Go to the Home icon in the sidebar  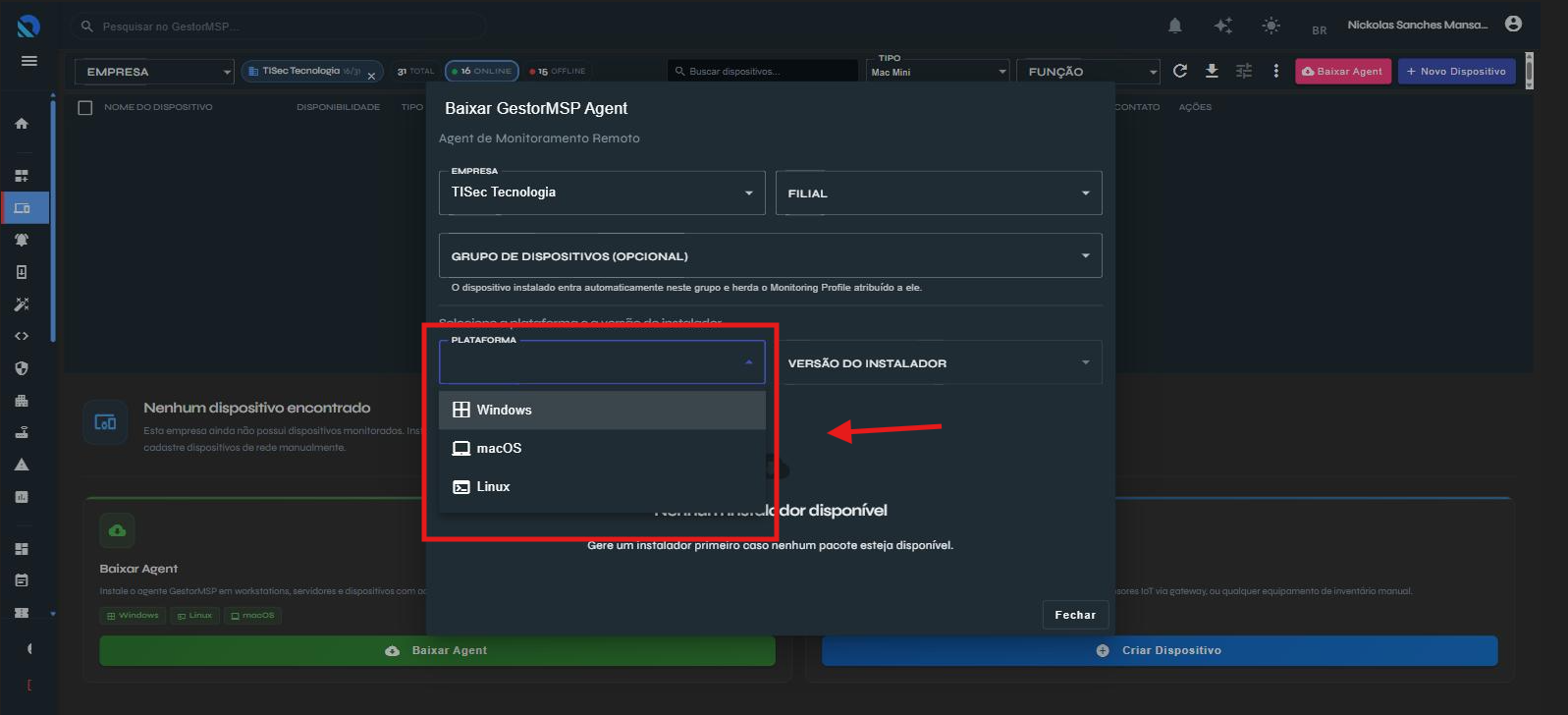tap(22, 124)
